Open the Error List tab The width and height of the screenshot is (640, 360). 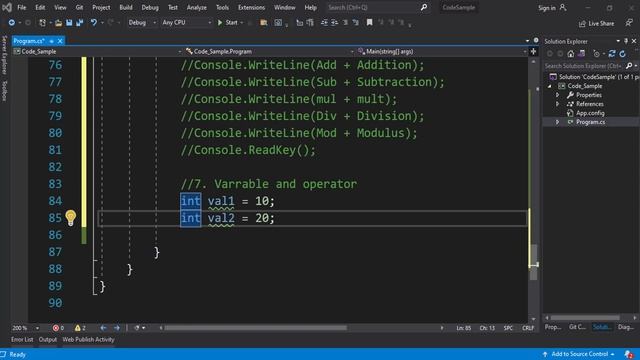(x=22, y=339)
